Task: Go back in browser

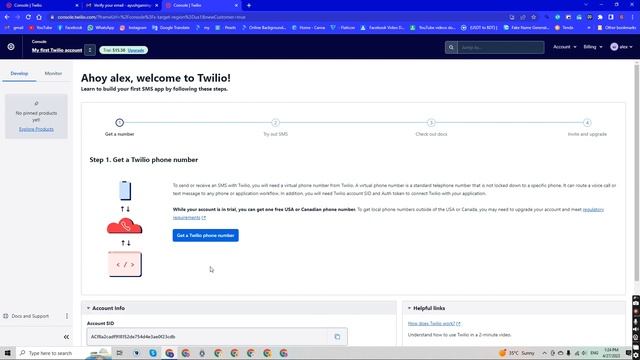Action: [x=7, y=17]
